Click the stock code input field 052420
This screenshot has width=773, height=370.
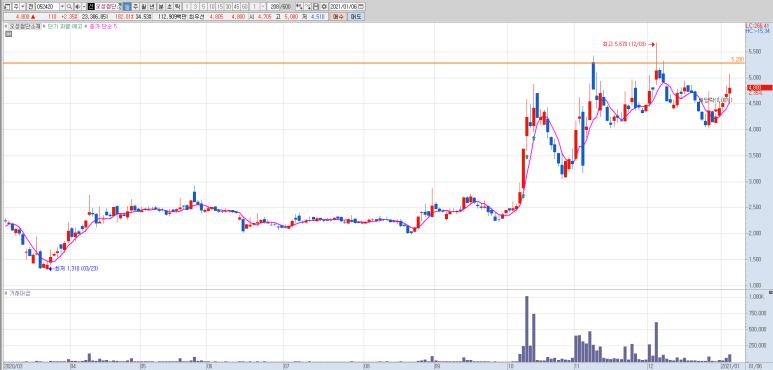click(x=47, y=6)
